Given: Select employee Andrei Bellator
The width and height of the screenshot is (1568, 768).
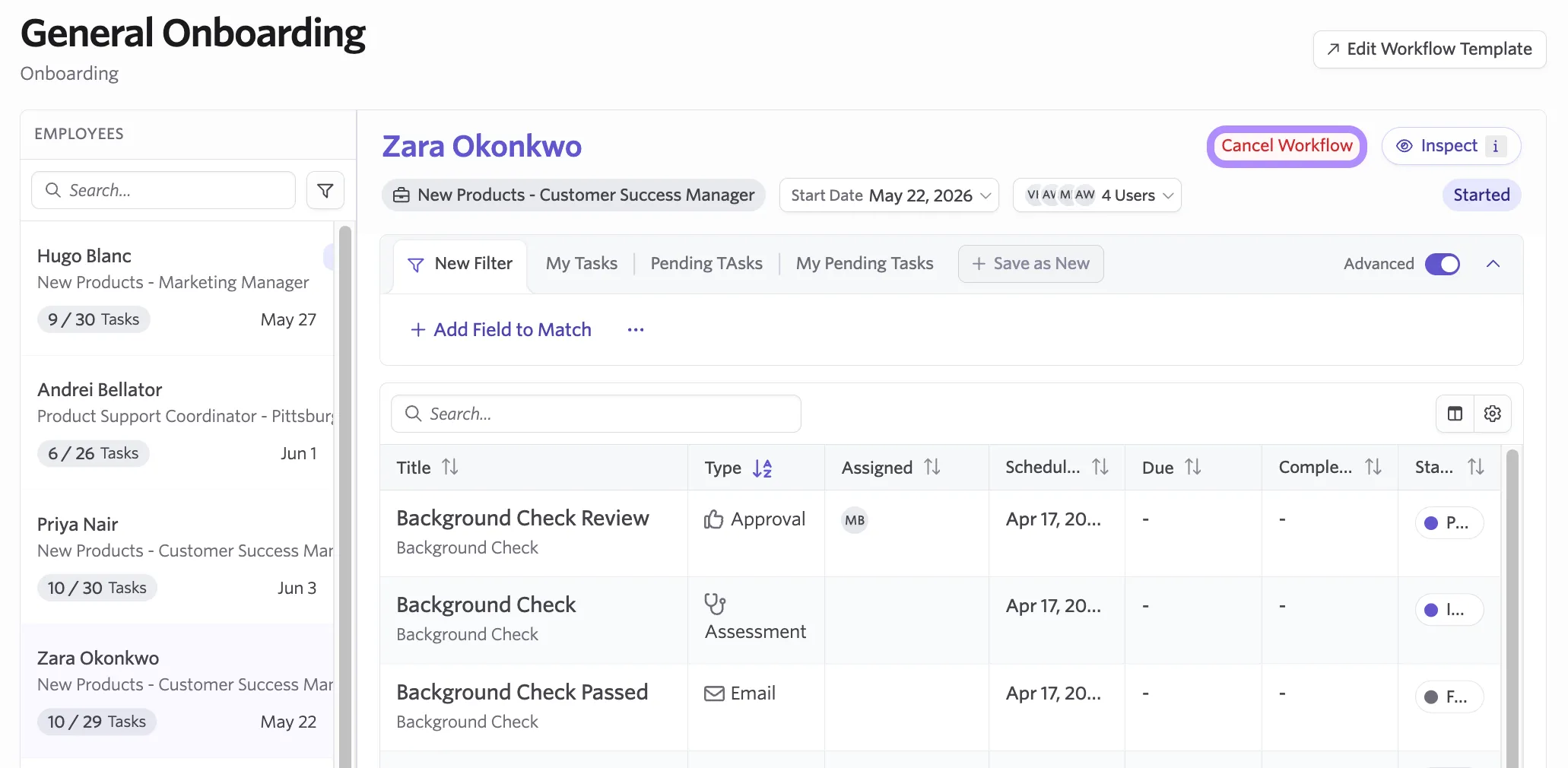Looking at the screenshot, I should [x=177, y=423].
